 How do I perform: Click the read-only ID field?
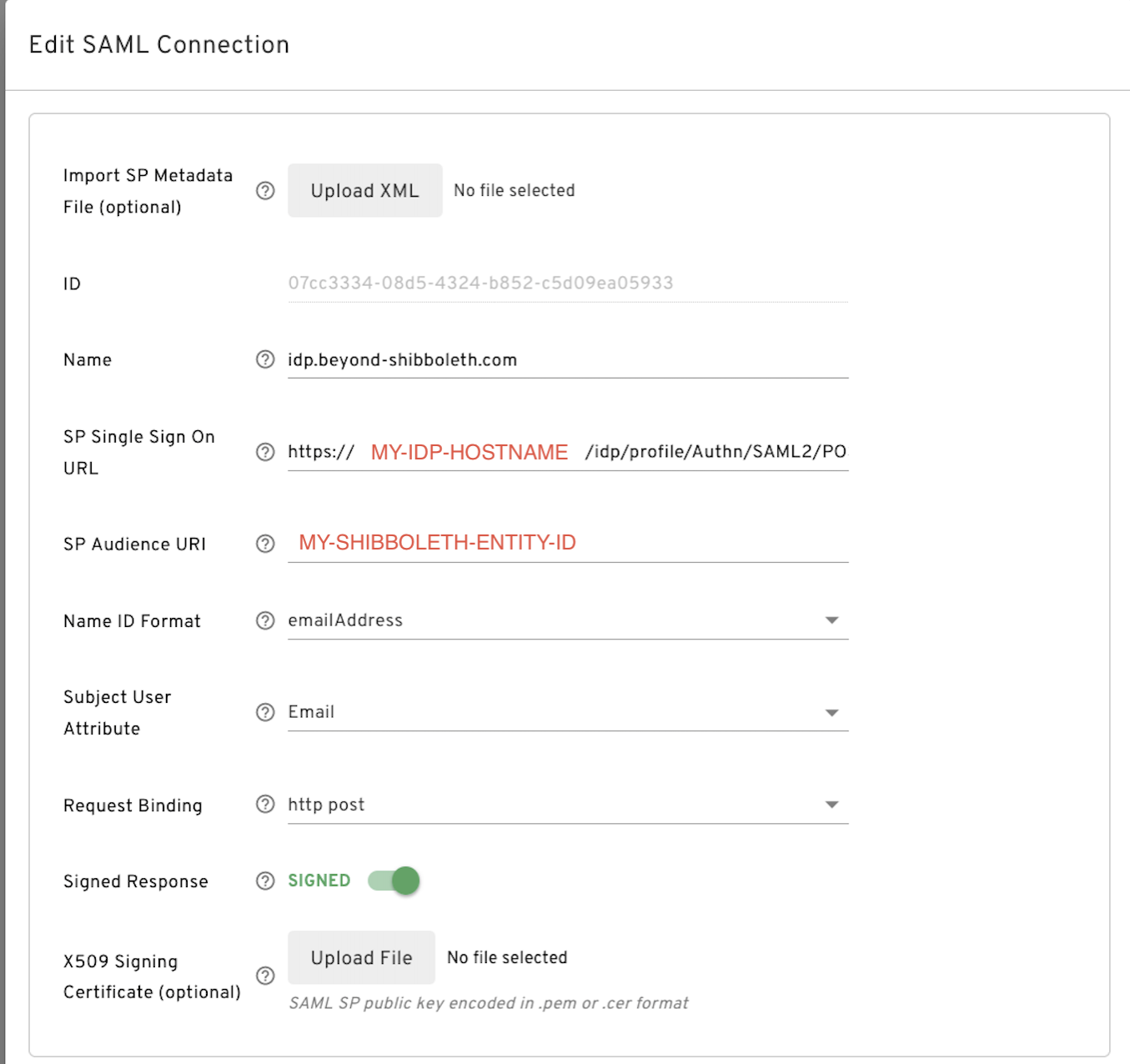[x=567, y=284]
